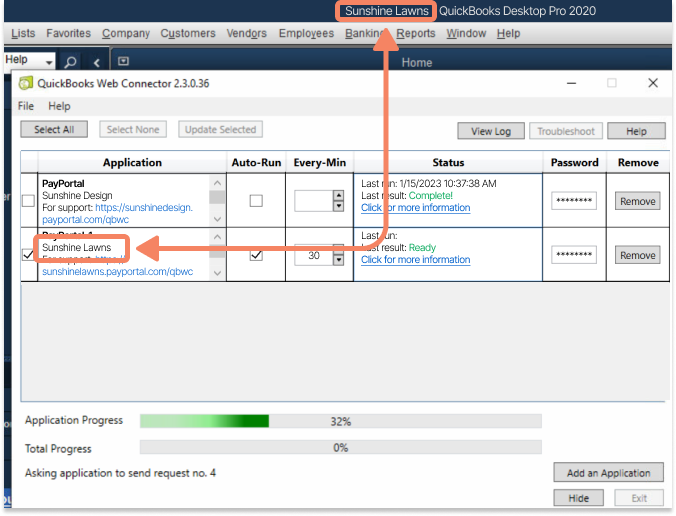Image resolution: width=676 pixels, height=516 pixels.
Task: Click the back arrow in QuickBooks toolbar
Action: (97, 63)
